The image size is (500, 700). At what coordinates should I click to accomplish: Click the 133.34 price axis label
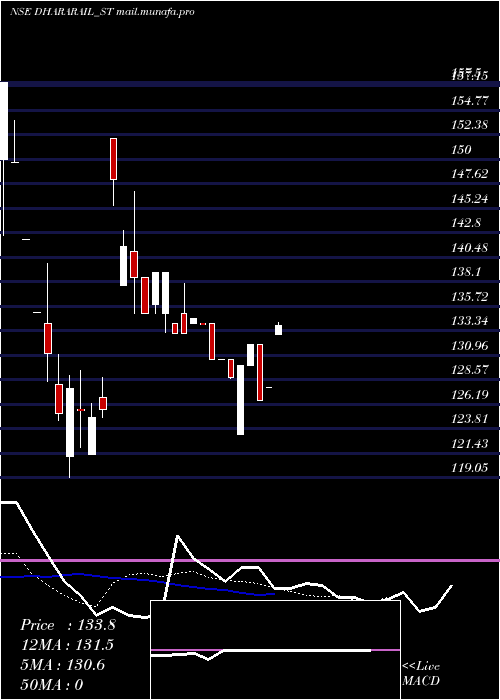click(x=469, y=321)
